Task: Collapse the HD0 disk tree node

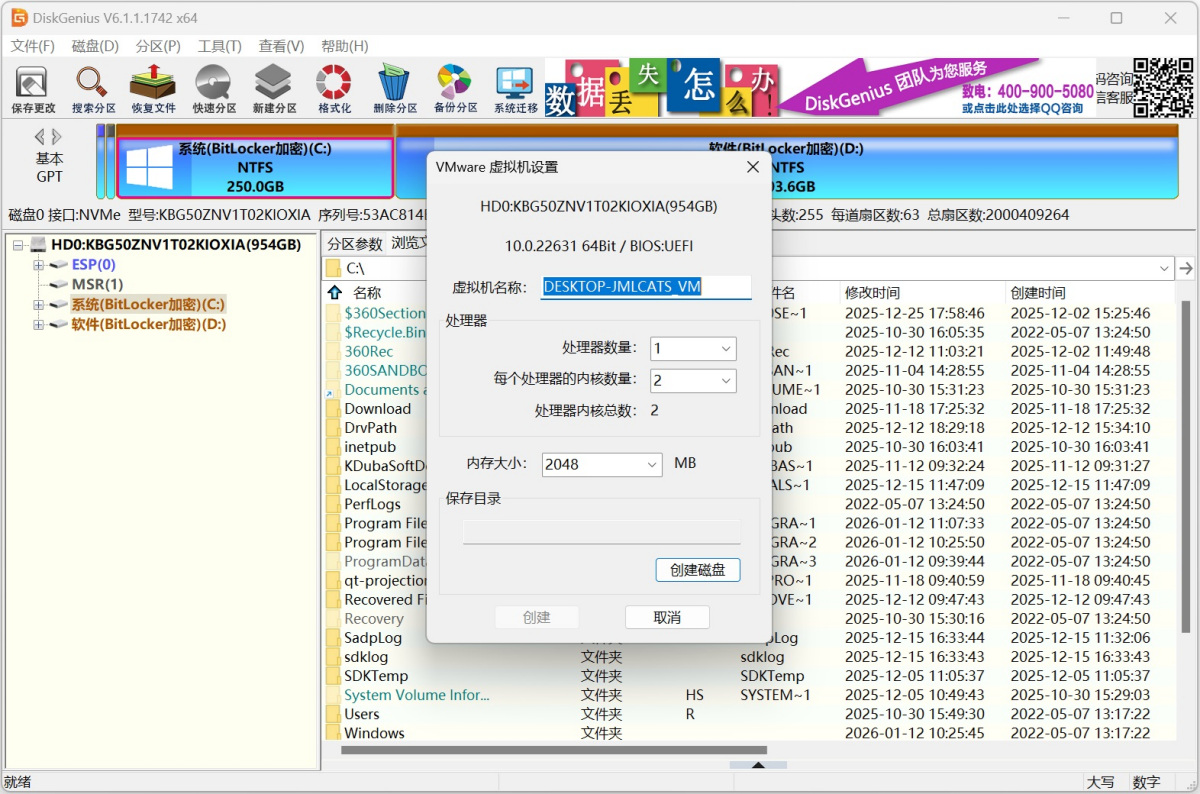Action: click(x=18, y=245)
